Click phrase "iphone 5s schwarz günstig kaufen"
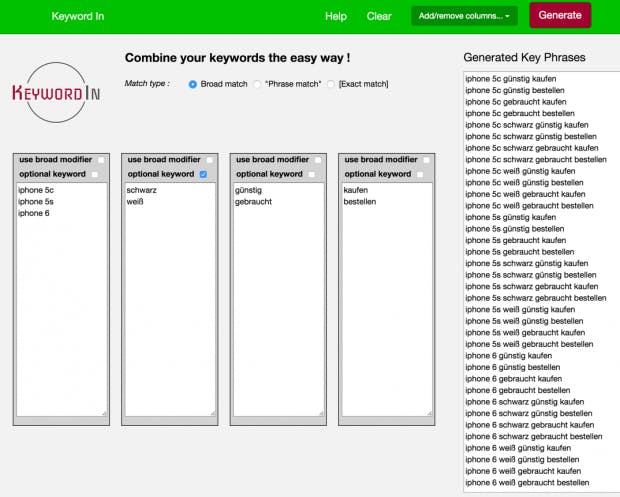This screenshot has height=497, width=620. 527,263
